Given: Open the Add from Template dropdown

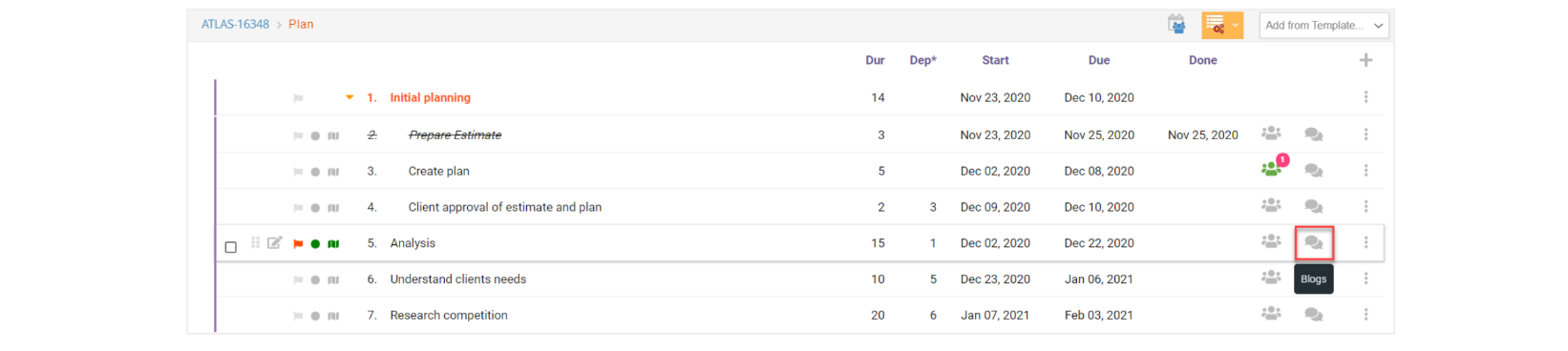Looking at the screenshot, I should click(x=1324, y=26).
